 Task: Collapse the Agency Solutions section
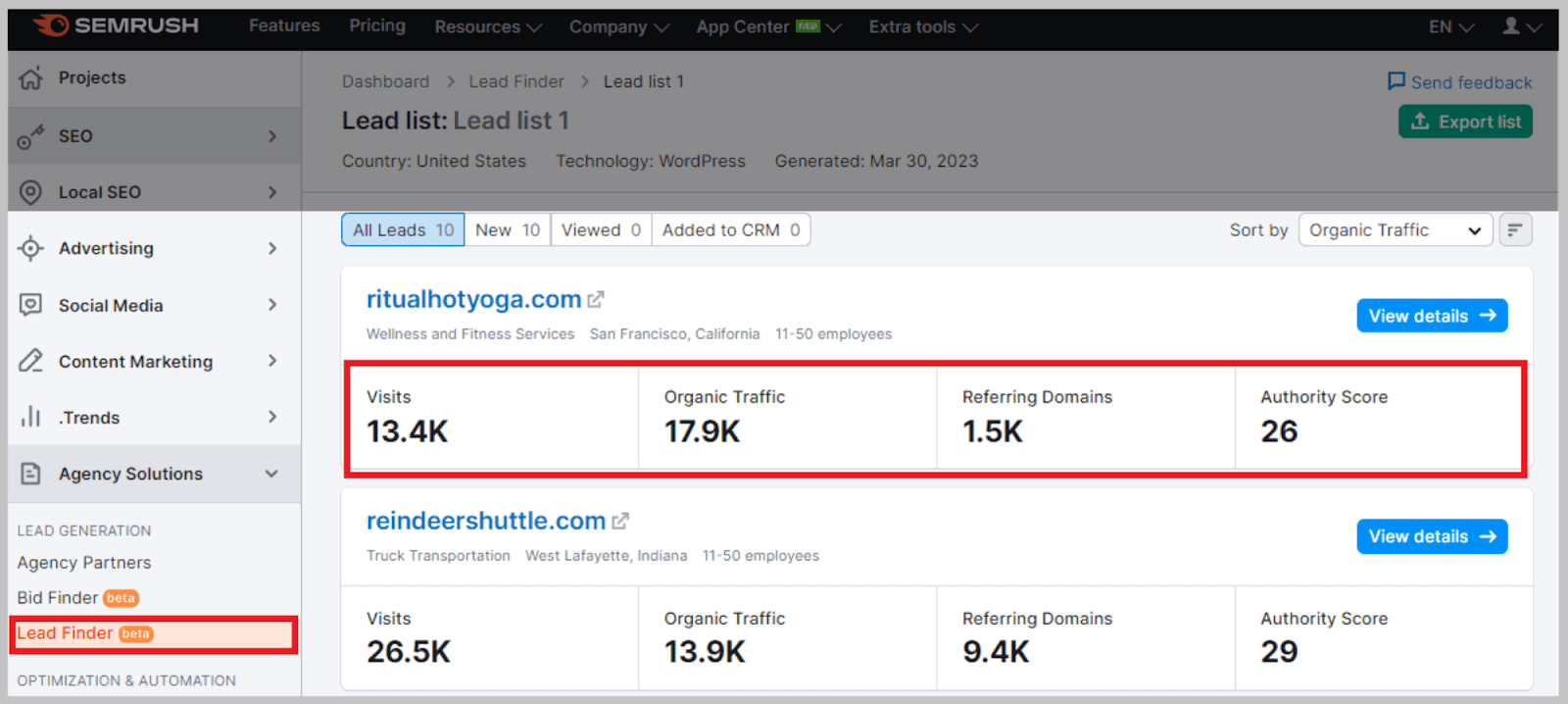(271, 474)
